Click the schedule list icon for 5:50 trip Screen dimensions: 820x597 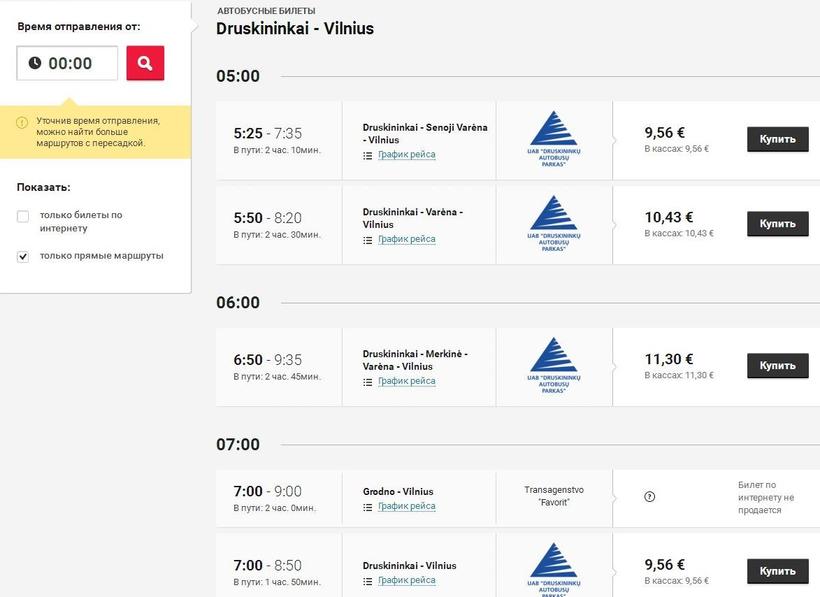(x=368, y=239)
